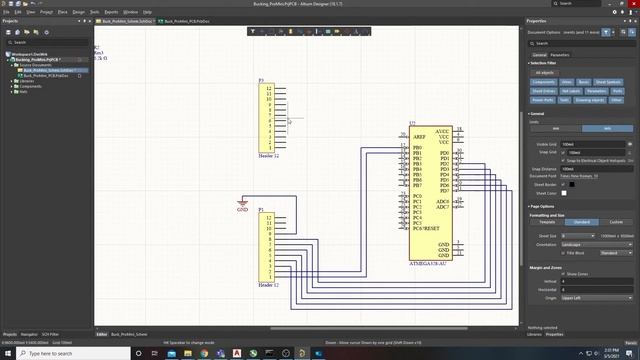This screenshot has width=640, height=360.
Task: Click the undo arrow in the title bar
Action: coord(33,4)
